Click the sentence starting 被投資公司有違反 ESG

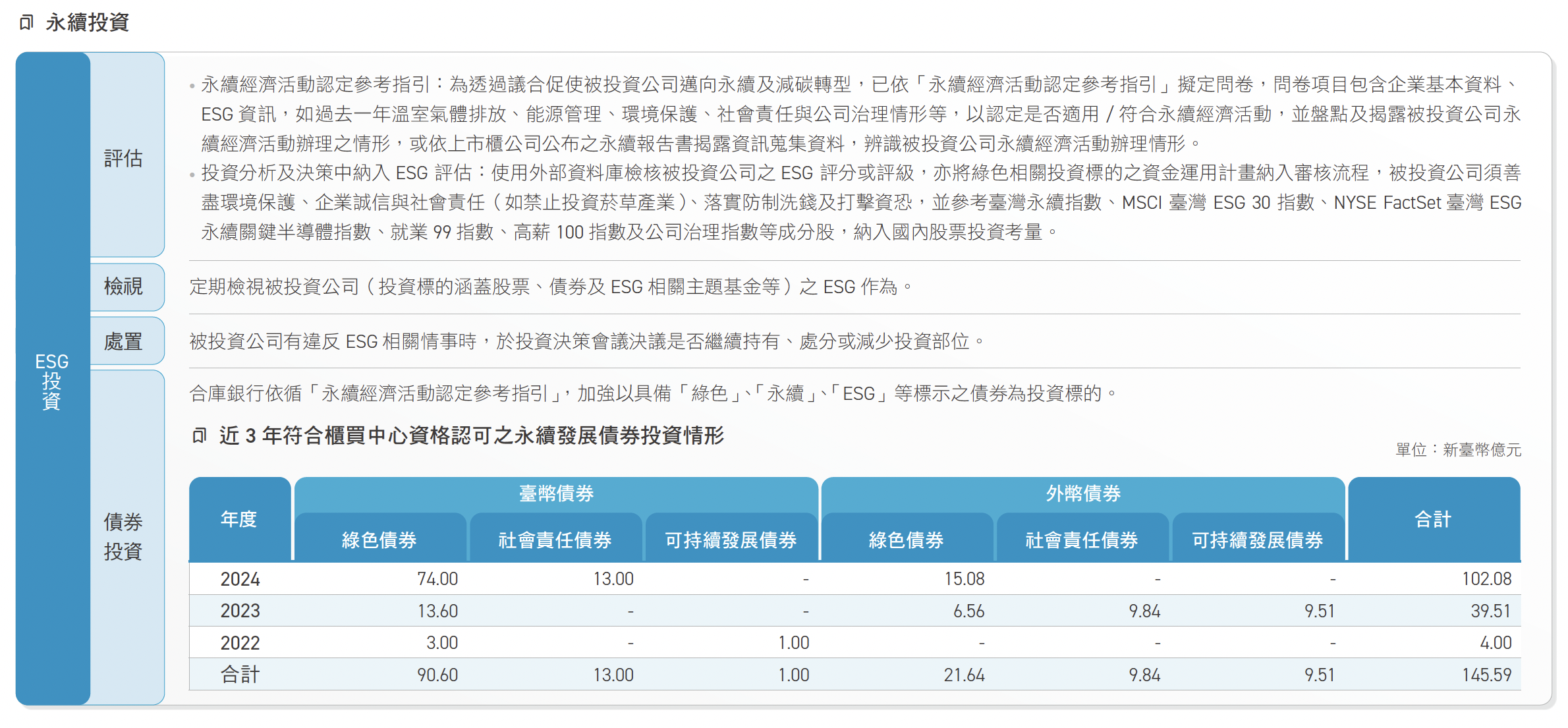click(587, 341)
